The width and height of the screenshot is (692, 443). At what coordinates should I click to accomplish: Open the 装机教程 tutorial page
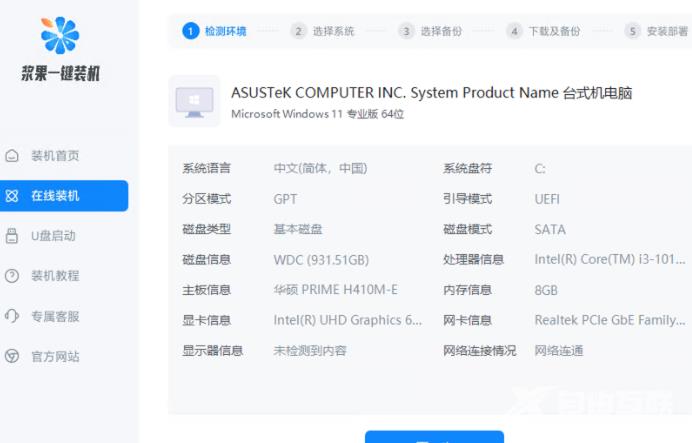(55, 276)
